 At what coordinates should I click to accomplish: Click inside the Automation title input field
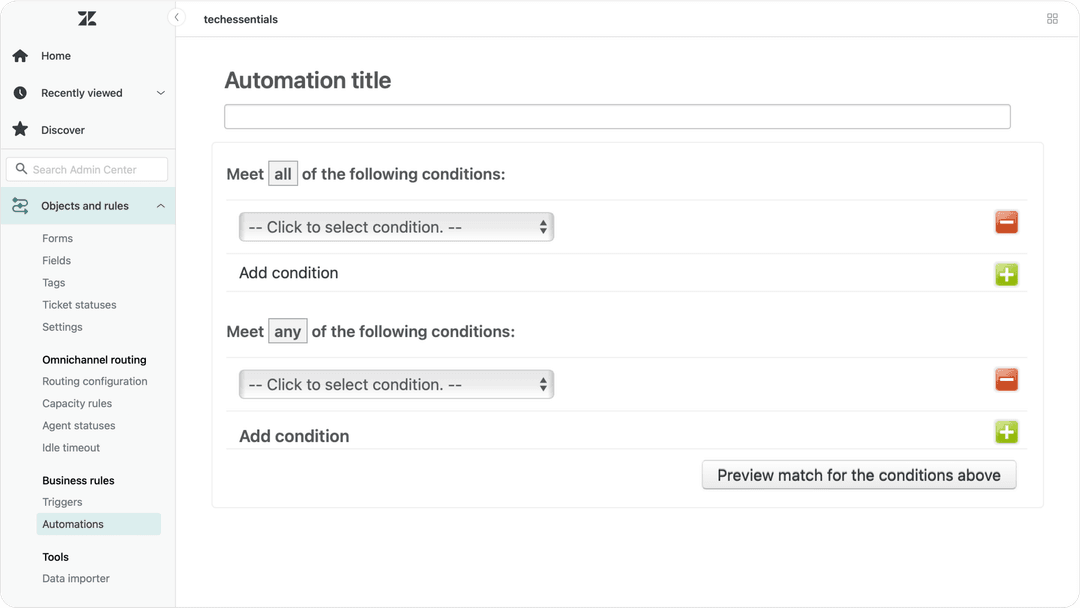(616, 116)
